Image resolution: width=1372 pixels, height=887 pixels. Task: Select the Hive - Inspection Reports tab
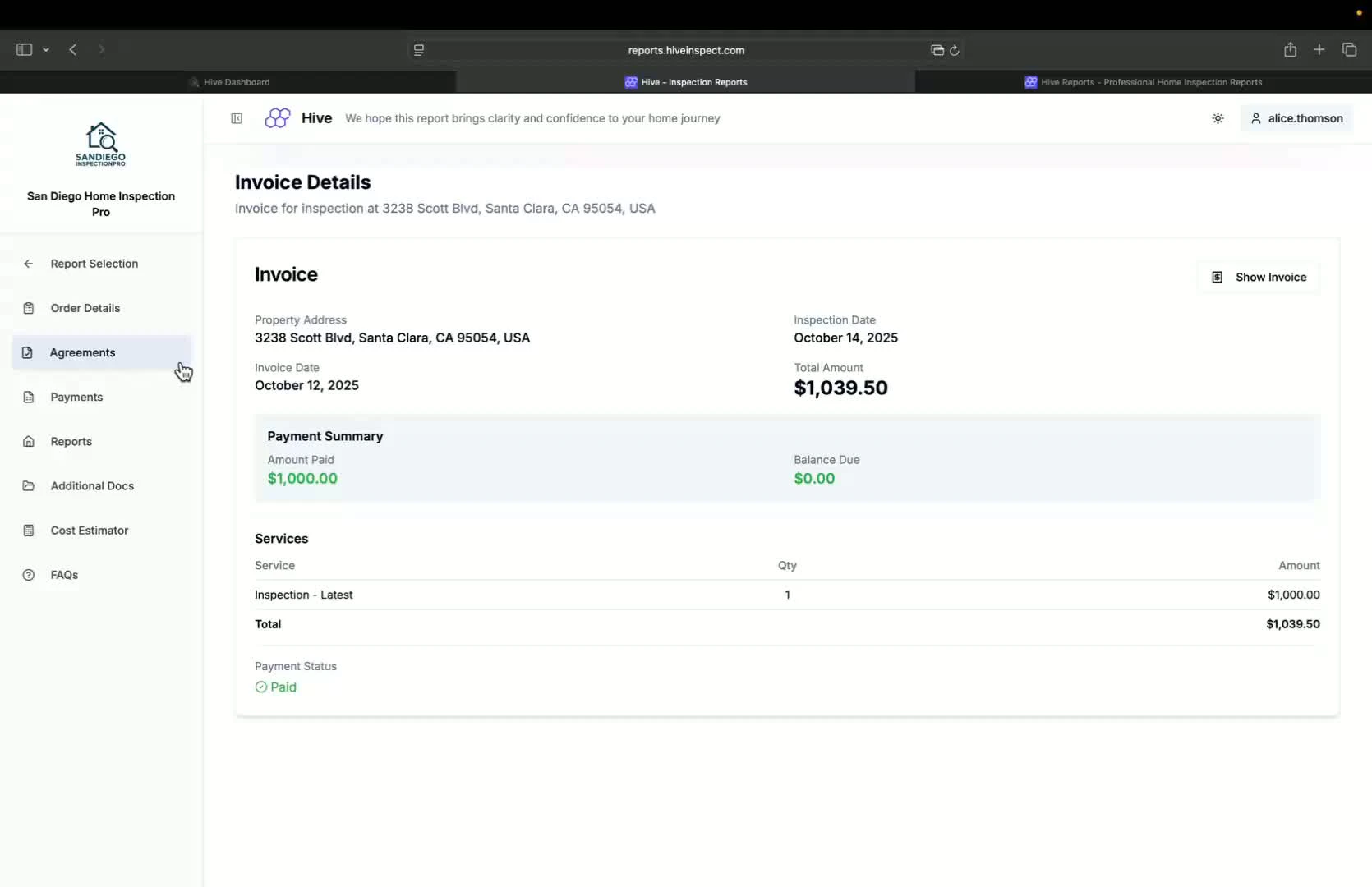685,82
